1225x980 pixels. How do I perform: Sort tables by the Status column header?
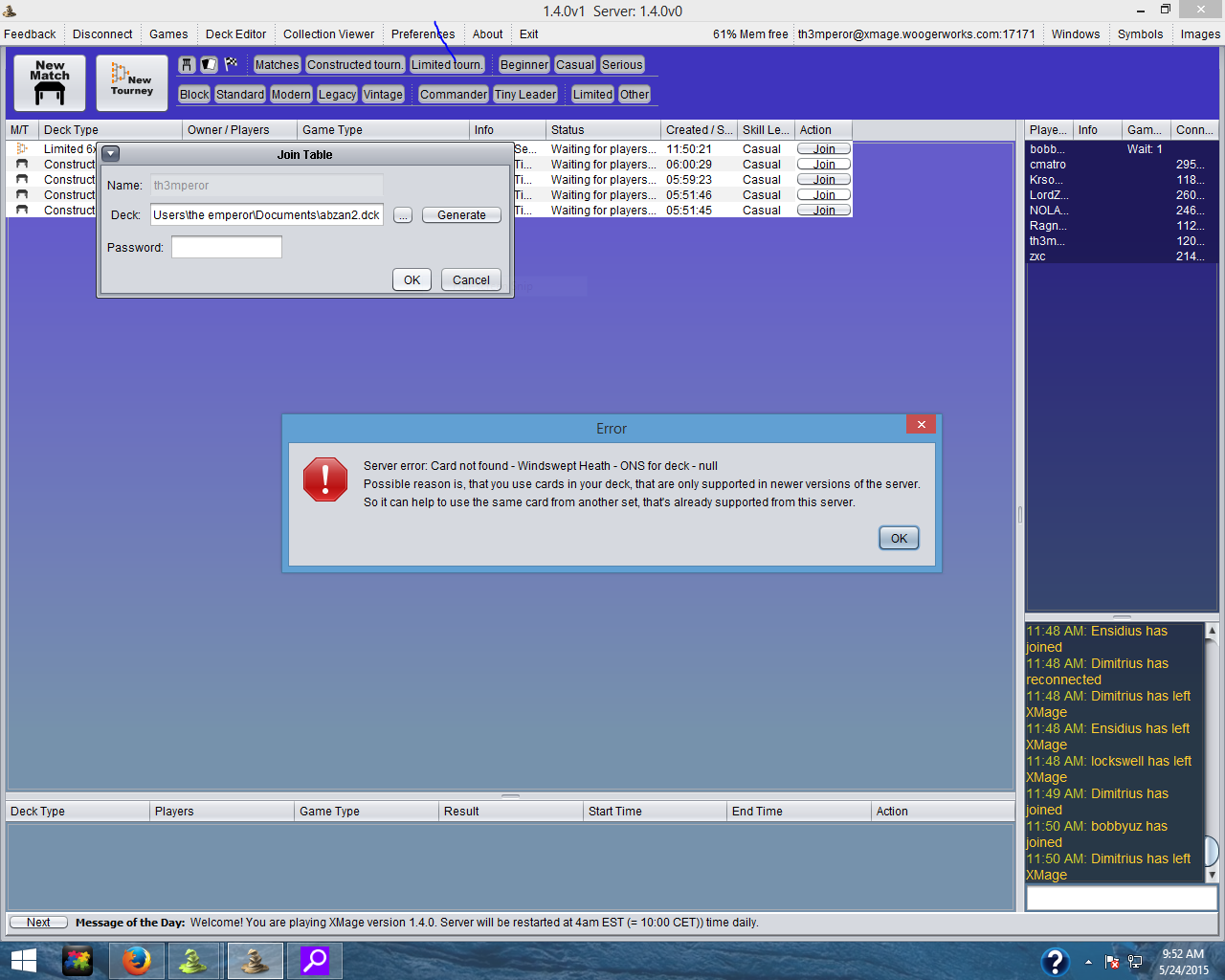pyautogui.click(x=603, y=130)
